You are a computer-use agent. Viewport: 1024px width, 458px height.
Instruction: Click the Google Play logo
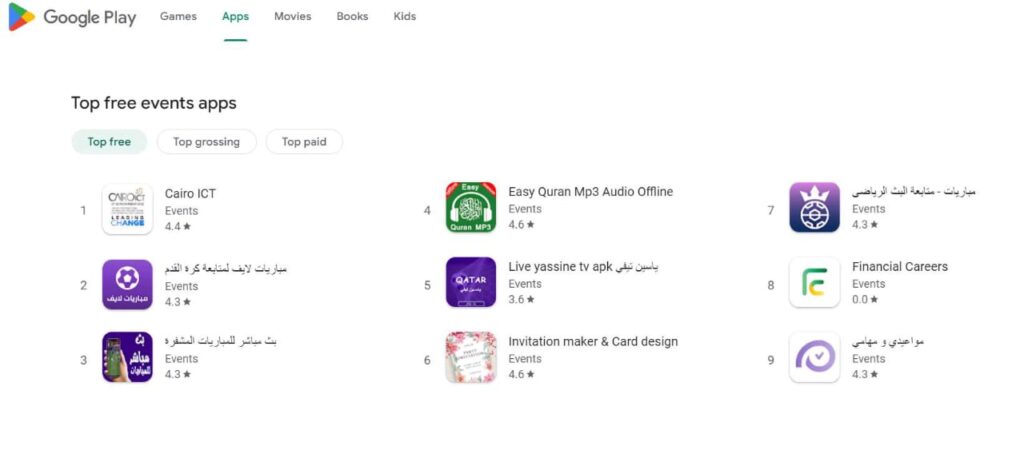(x=72, y=17)
